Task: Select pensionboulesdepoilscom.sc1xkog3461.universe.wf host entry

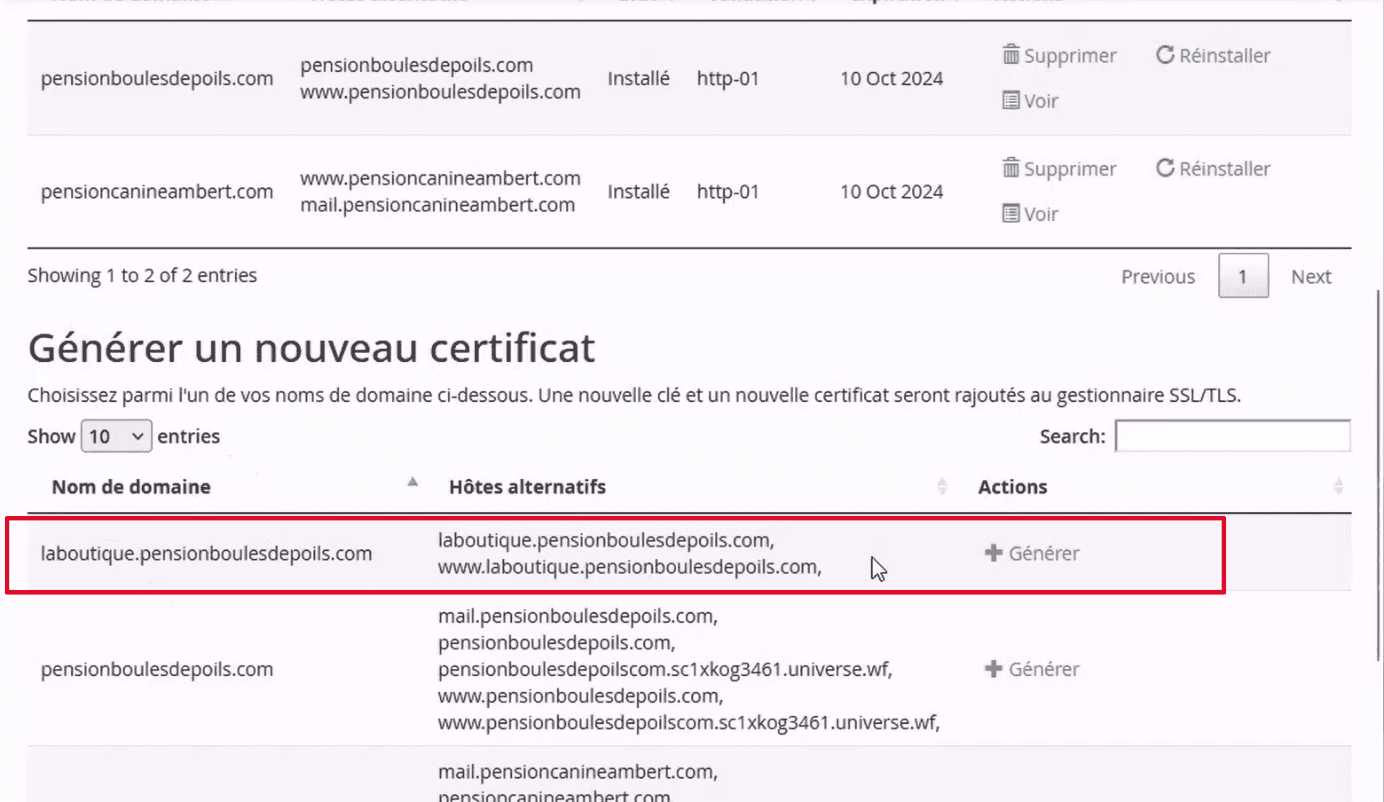Action: coord(665,669)
